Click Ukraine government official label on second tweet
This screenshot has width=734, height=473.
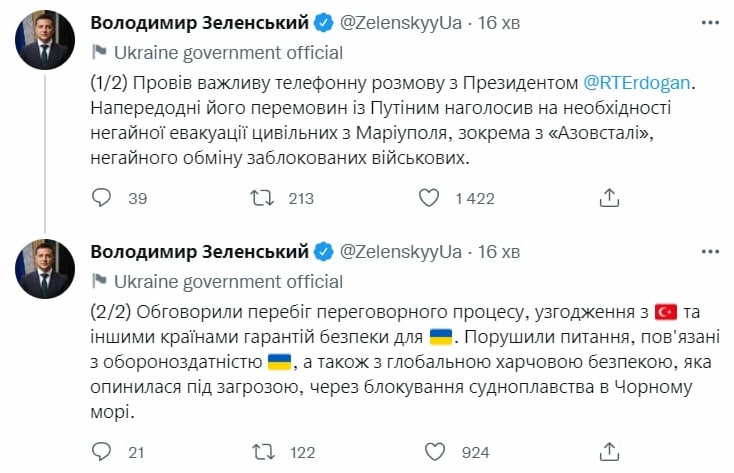coord(227,282)
